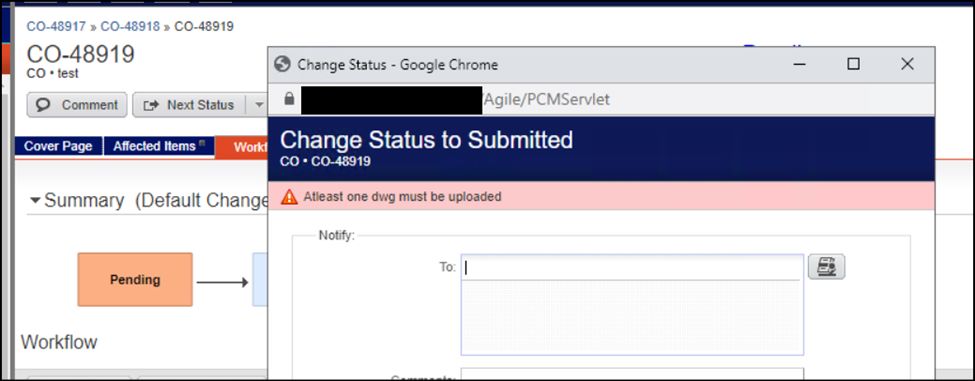Click the red warning triangle icon
This screenshot has height=381, width=975.
tap(289, 197)
